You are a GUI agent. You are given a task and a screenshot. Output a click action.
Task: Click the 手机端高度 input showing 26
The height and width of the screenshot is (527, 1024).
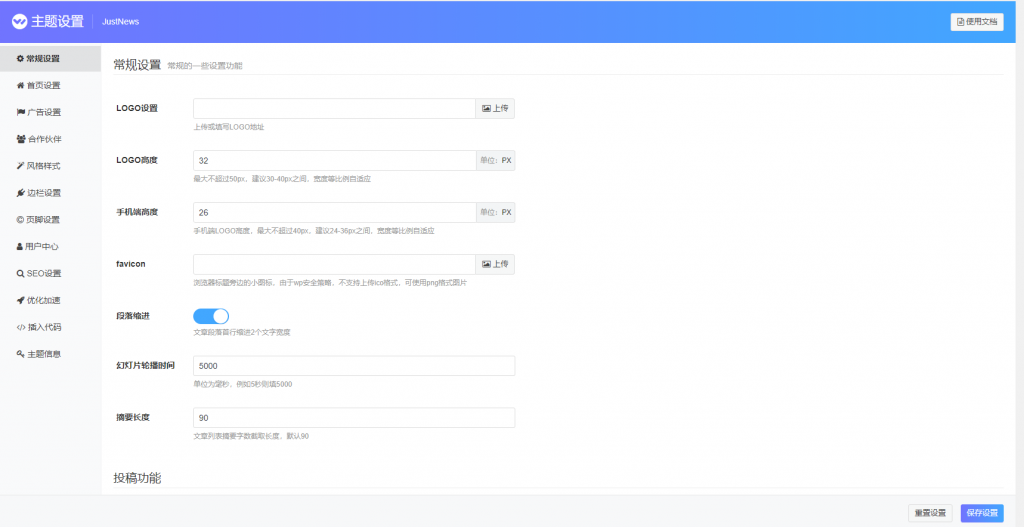(x=334, y=212)
